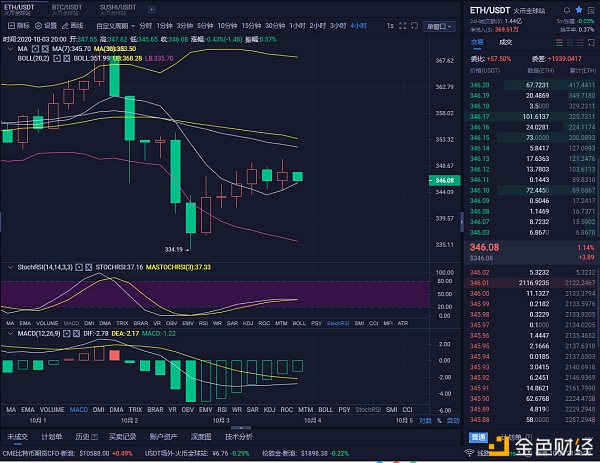Open the 计划单 planned orders tab
Screen dimensions: 600x463
coord(52,437)
